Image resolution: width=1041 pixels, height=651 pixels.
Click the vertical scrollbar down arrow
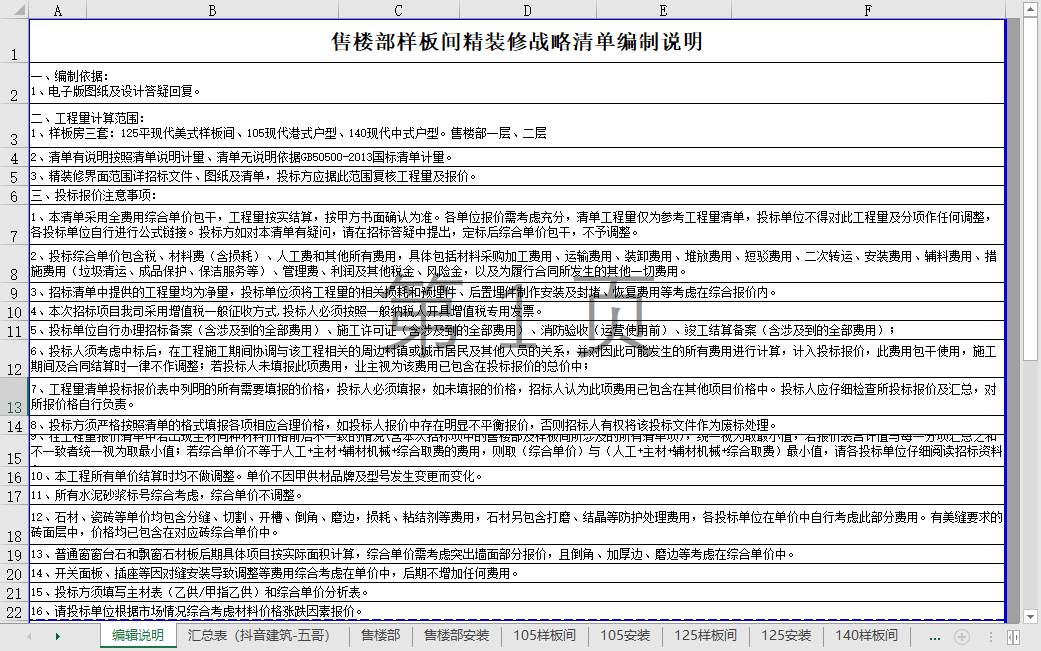(x=1030, y=616)
